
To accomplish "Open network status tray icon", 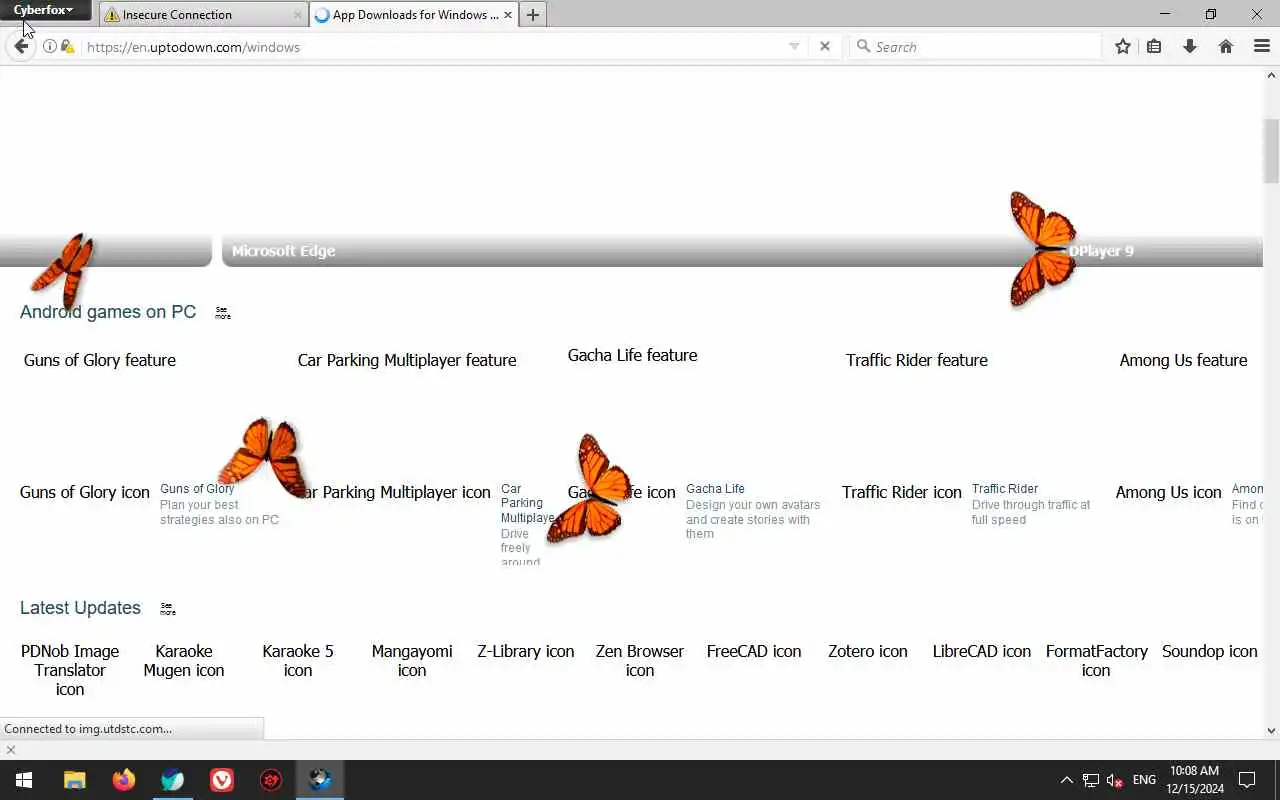I will click(1091, 780).
